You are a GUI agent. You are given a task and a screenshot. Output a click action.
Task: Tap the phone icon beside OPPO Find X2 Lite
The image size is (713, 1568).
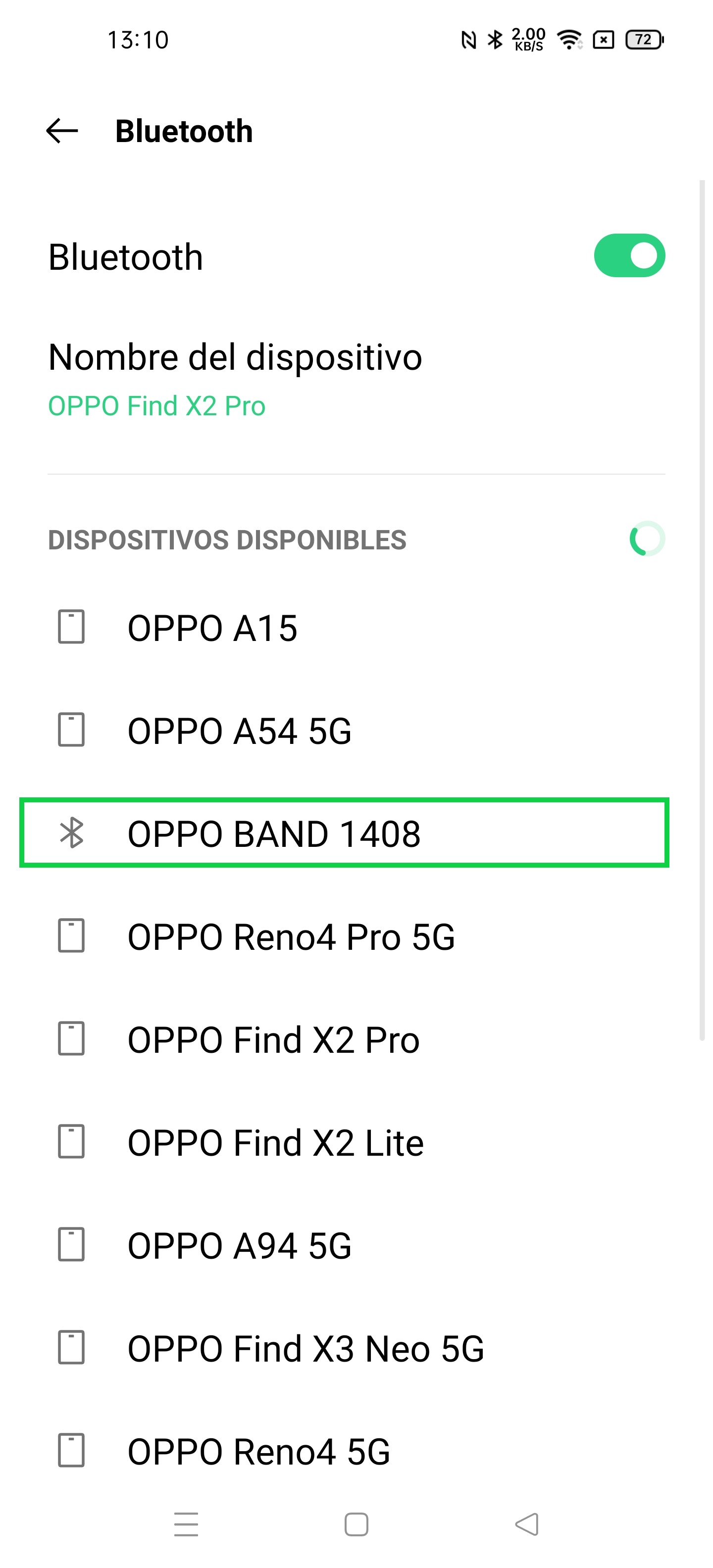point(71,1141)
